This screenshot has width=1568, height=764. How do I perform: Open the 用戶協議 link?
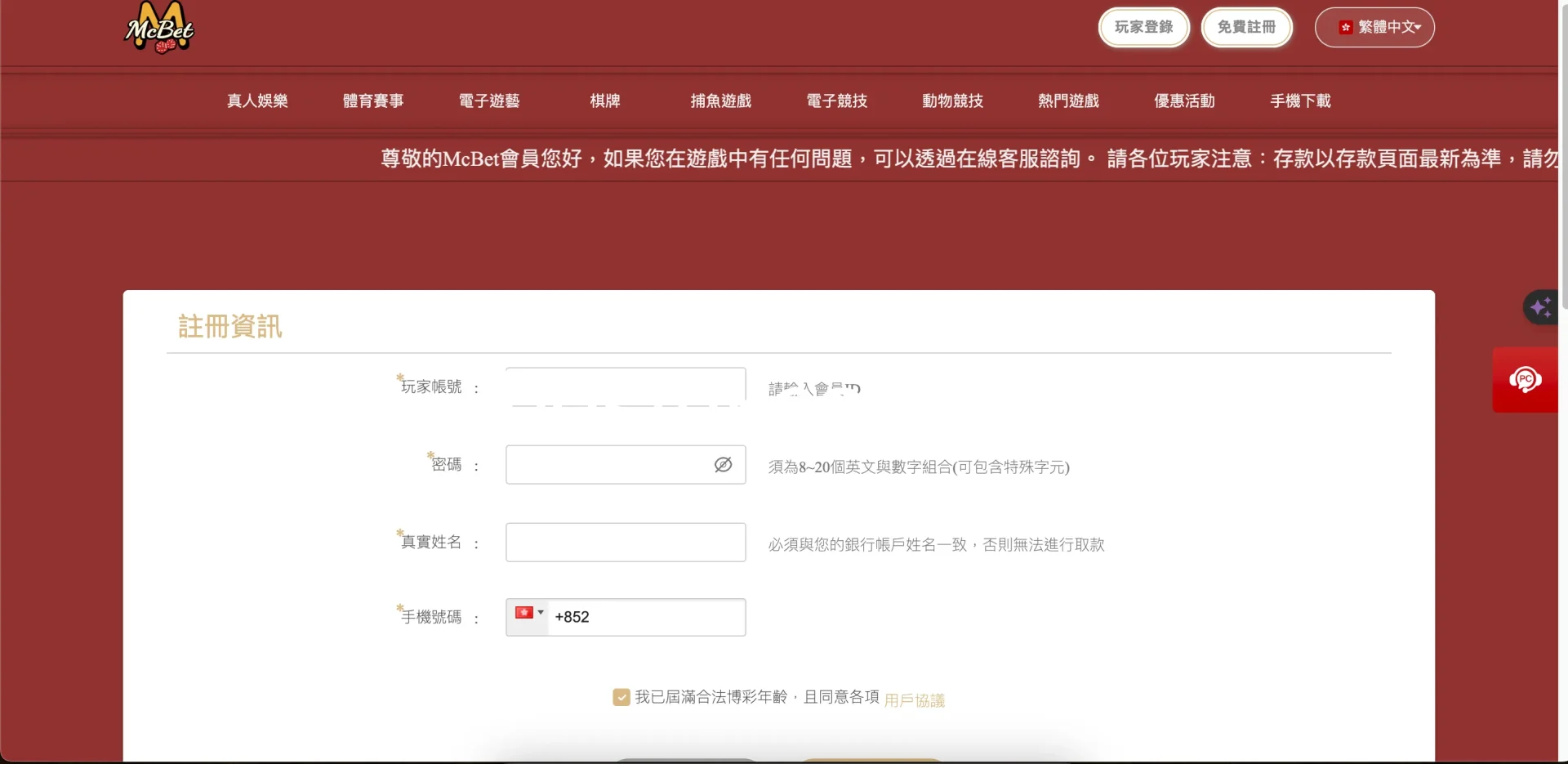[x=914, y=700]
